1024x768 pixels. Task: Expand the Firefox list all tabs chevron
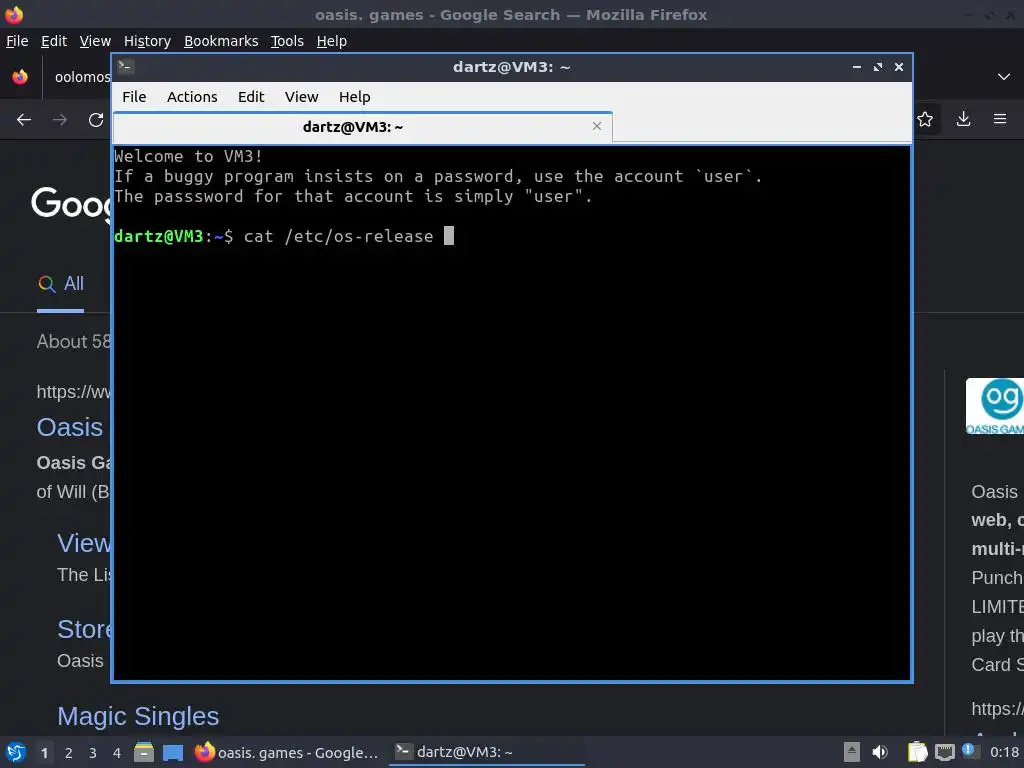(x=1004, y=77)
